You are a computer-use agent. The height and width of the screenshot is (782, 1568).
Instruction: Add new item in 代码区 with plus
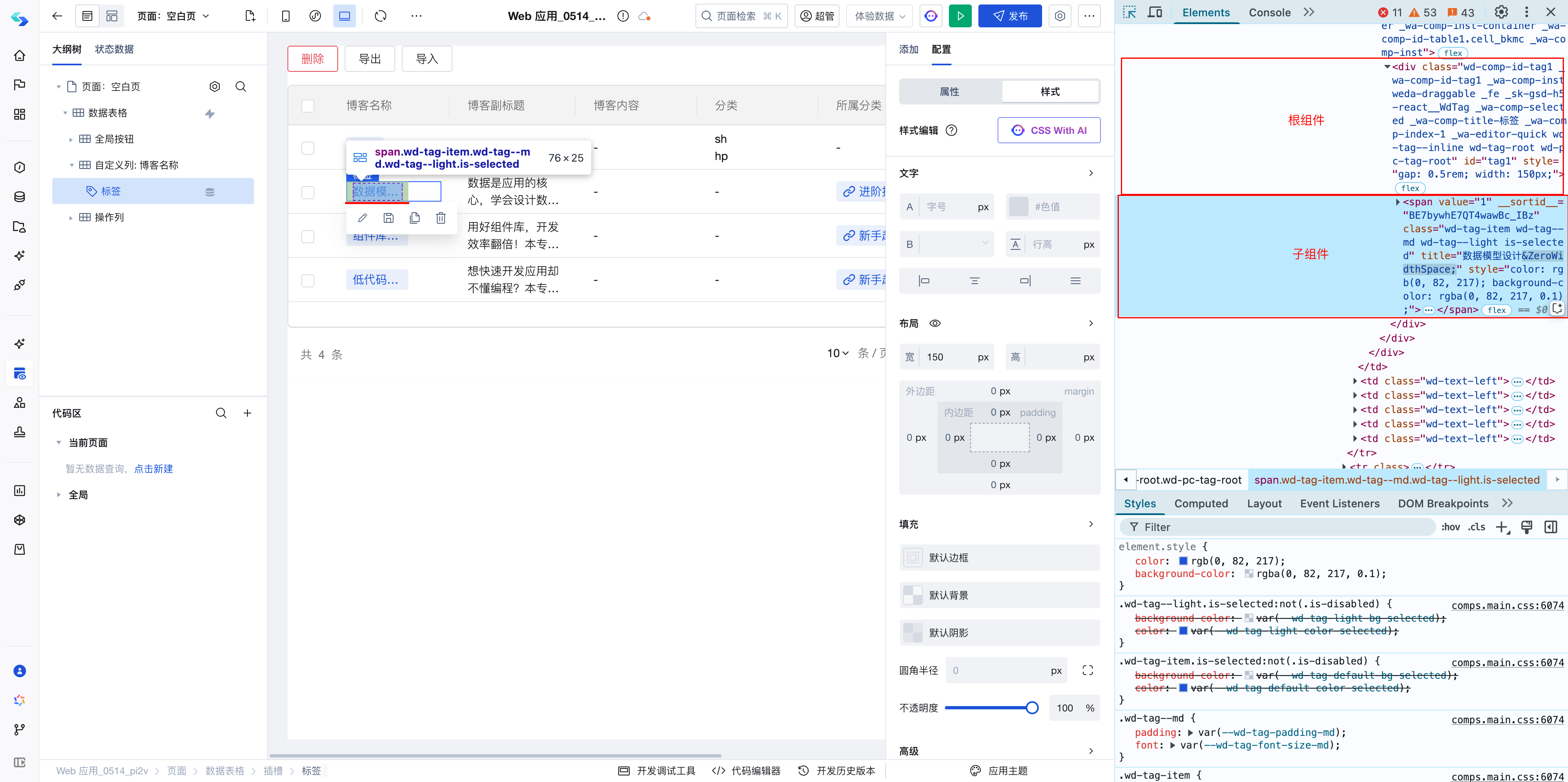click(x=248, y=413)
